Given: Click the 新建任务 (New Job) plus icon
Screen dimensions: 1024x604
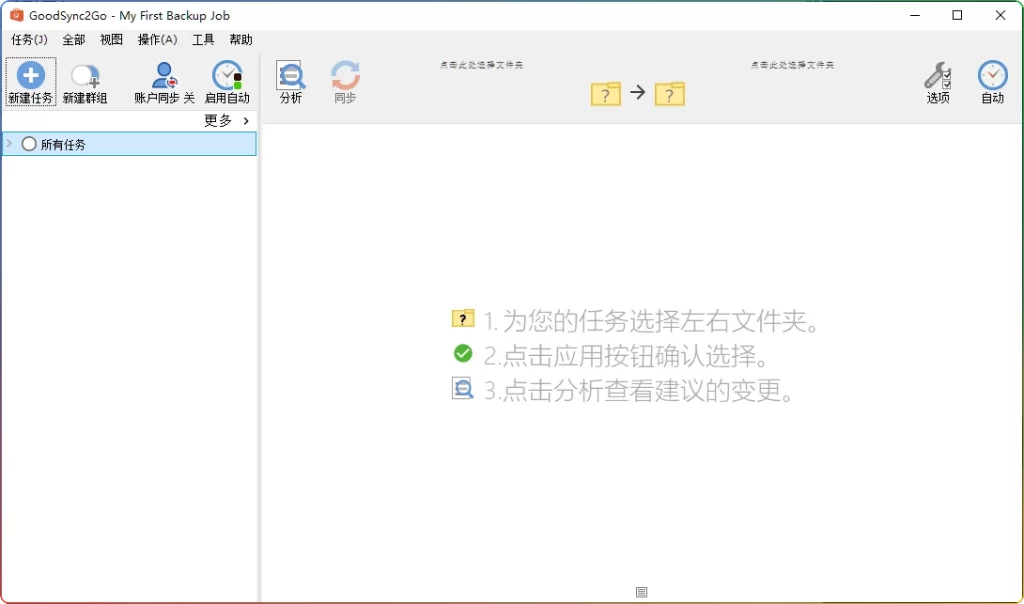Looking at the screenshot, I should [31, 76].
